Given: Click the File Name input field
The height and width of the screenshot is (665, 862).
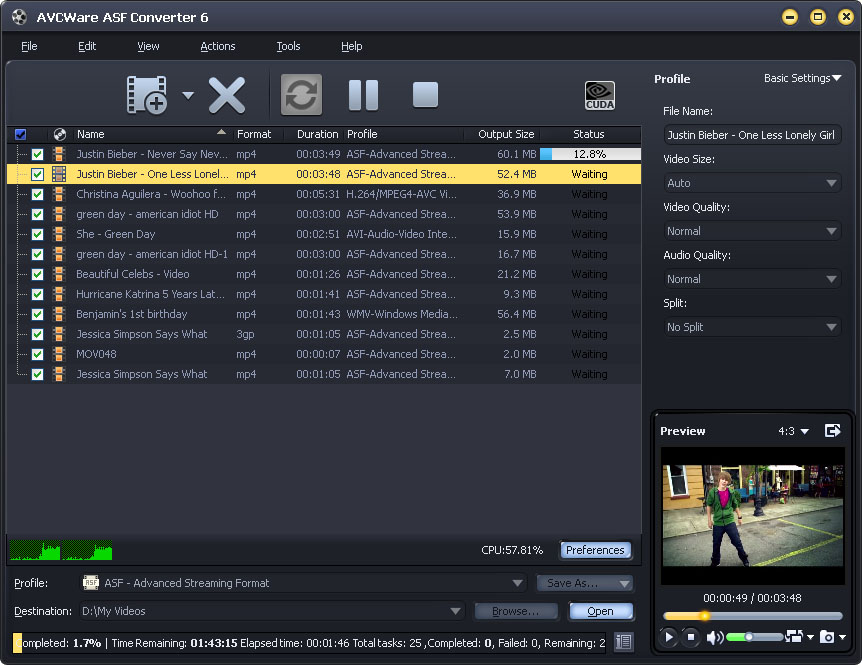Looking at the screenshot, I should [x=752, y=134].
